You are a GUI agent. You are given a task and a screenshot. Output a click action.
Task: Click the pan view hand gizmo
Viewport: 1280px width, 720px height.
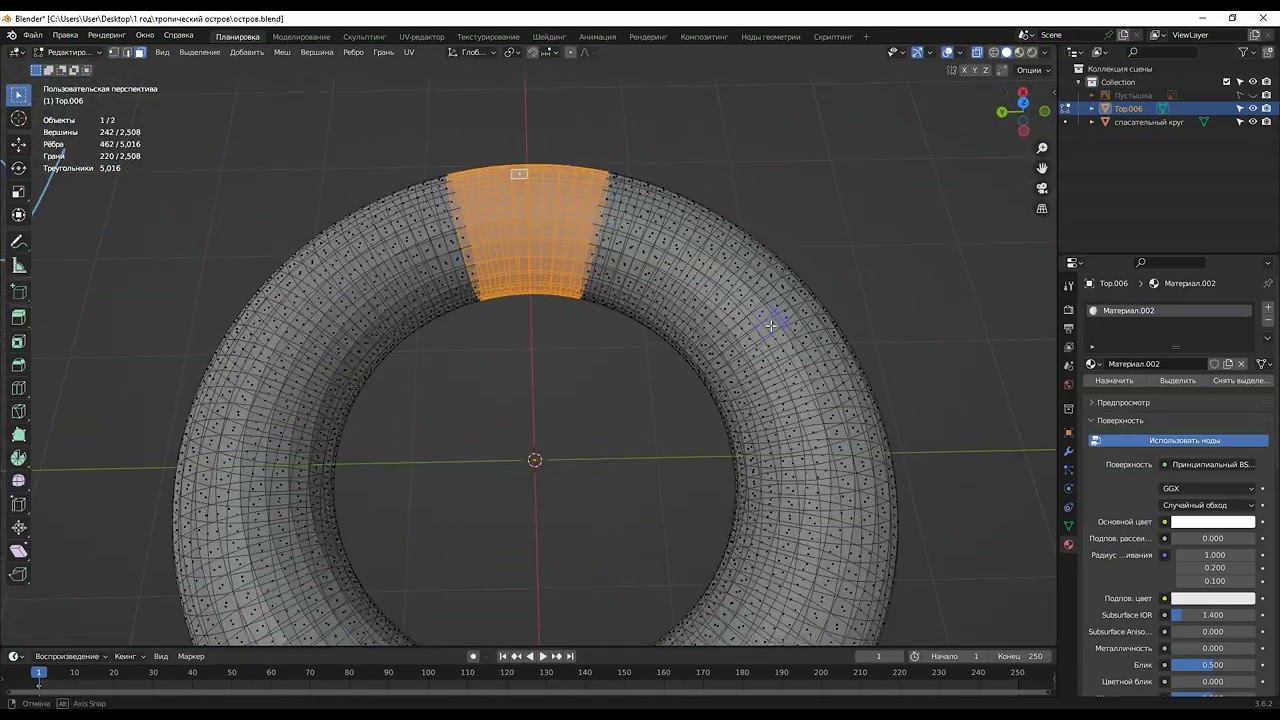(x=1042, y=168)
